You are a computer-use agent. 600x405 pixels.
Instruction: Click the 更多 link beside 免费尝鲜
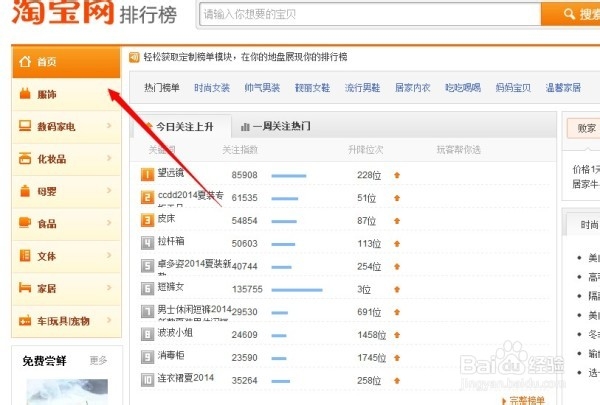coord(98,361)
